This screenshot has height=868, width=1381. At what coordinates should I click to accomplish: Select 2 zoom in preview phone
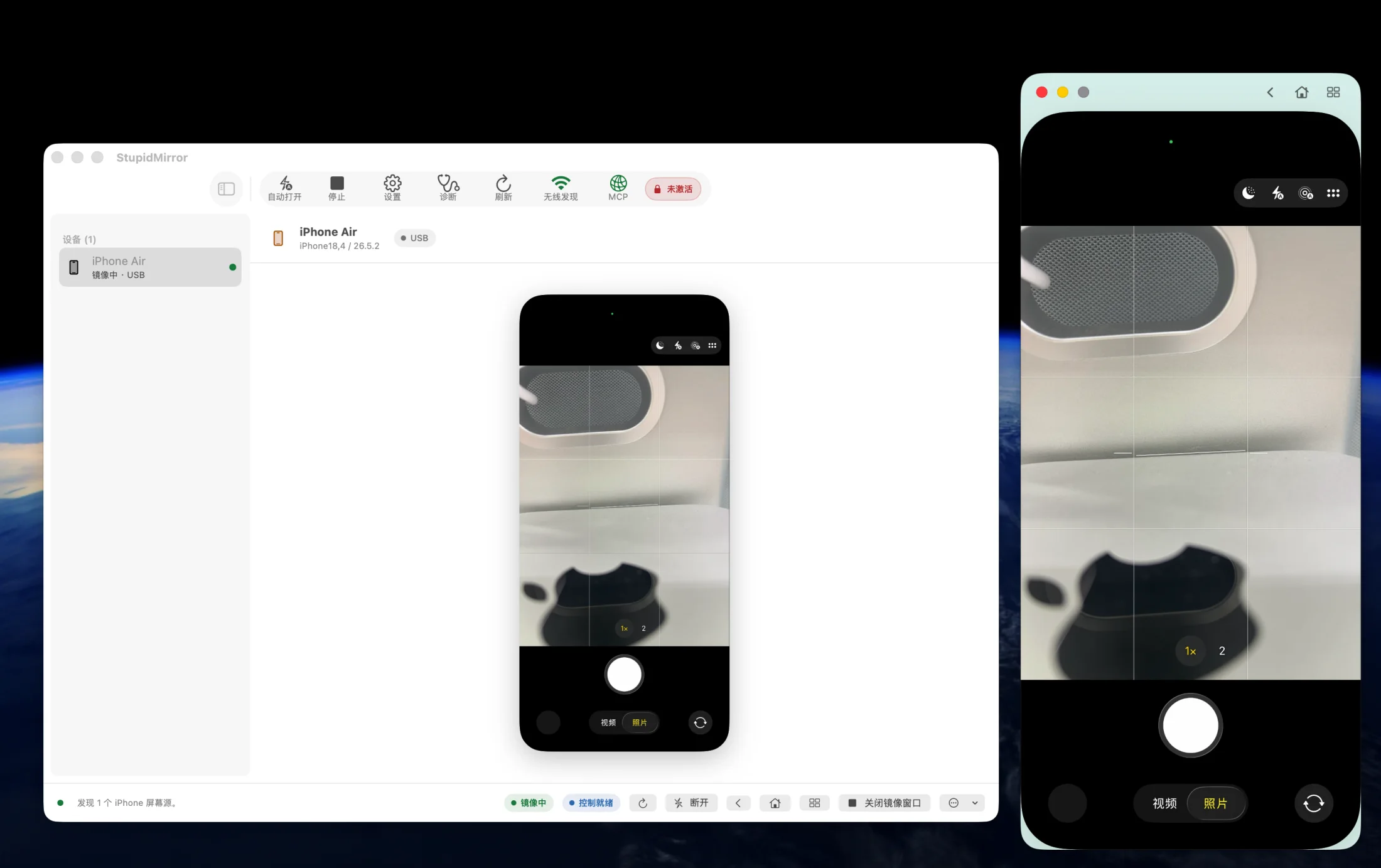[643, 628]
